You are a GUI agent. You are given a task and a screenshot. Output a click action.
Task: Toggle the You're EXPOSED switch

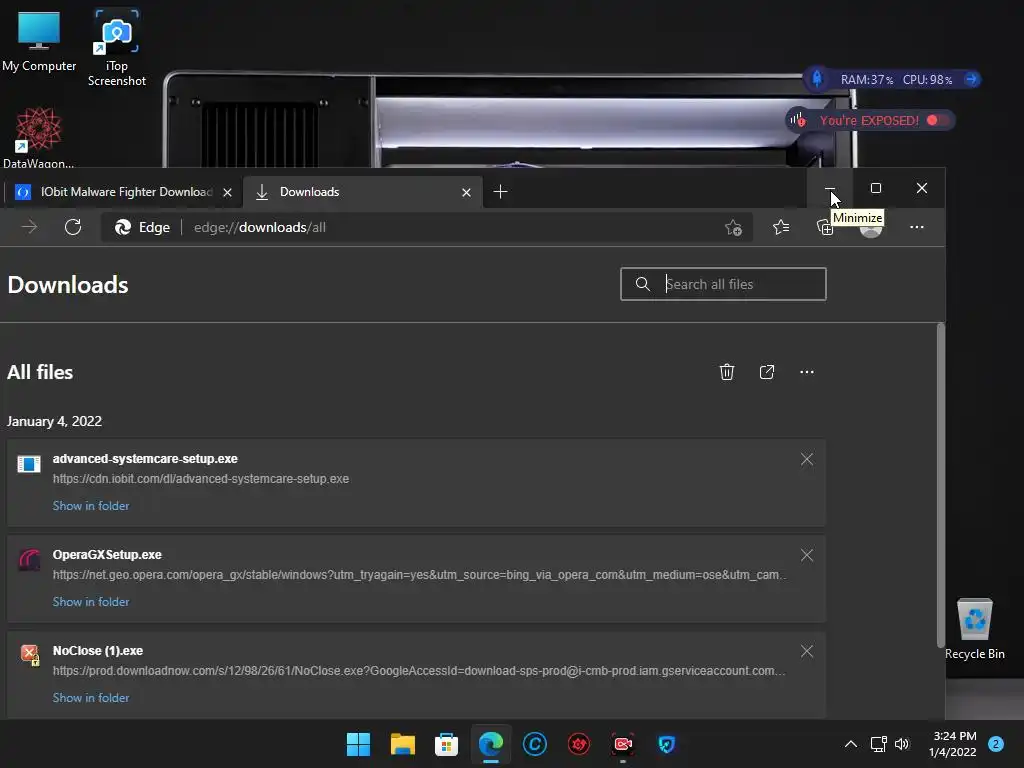click(x=937, y=120)
